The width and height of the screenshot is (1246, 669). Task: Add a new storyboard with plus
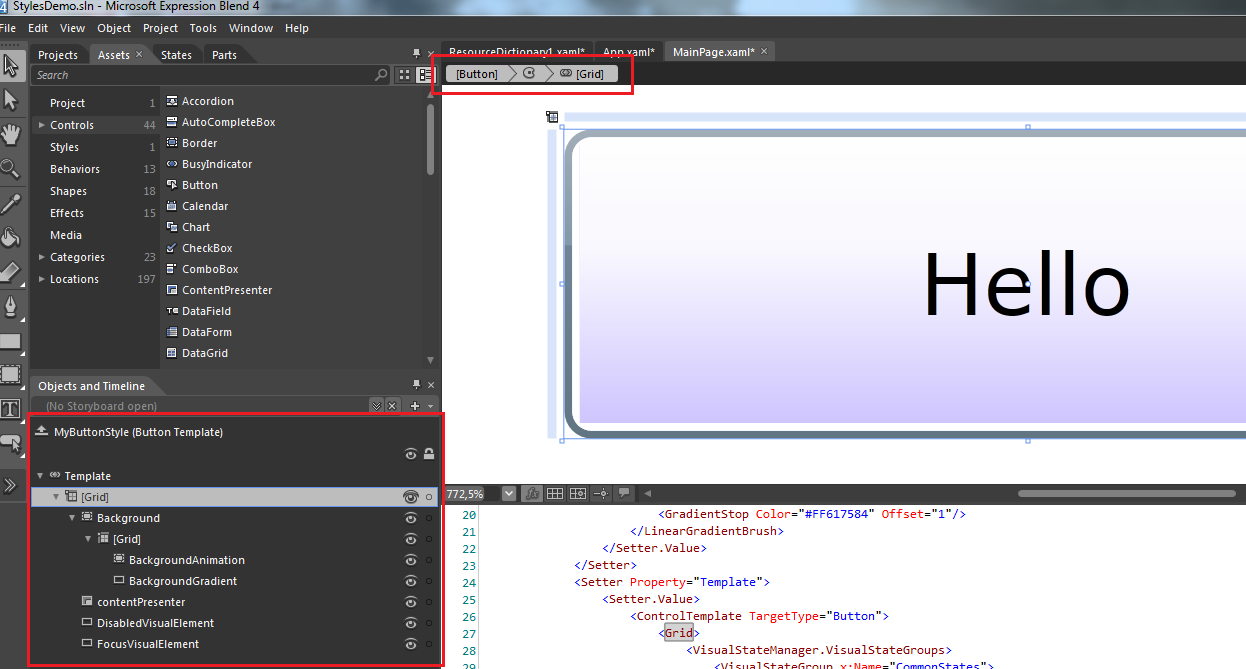tap(415, 406)
